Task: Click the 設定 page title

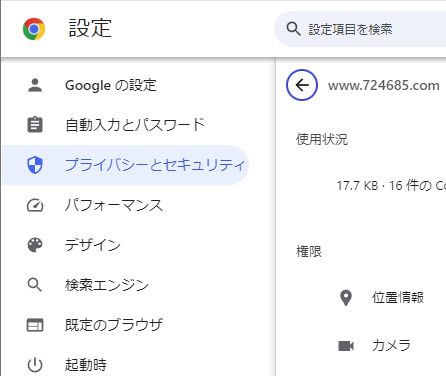Action: pos(90,28)
